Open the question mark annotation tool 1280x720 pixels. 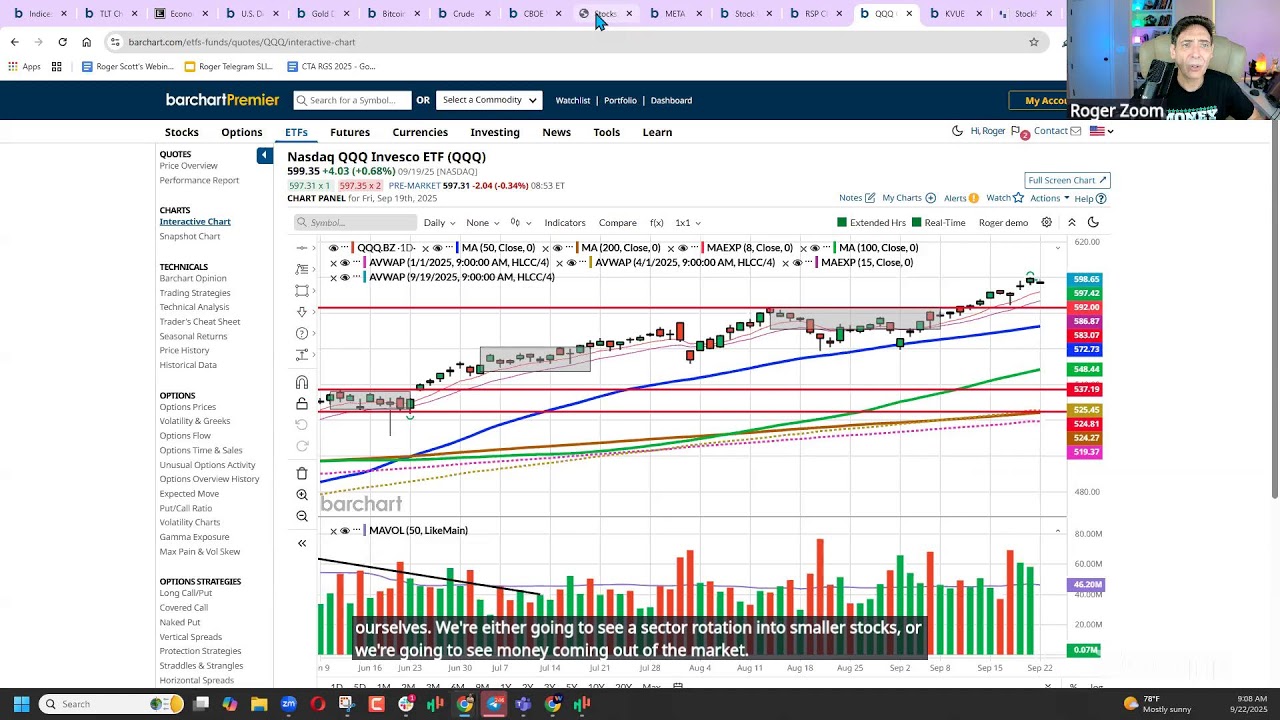point(302,333)
